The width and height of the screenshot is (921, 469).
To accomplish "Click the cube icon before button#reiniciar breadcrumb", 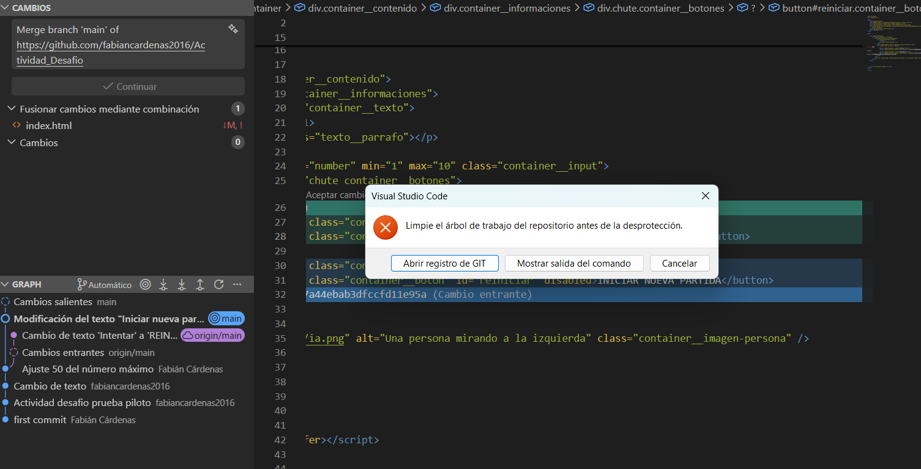I will (774, 8).
